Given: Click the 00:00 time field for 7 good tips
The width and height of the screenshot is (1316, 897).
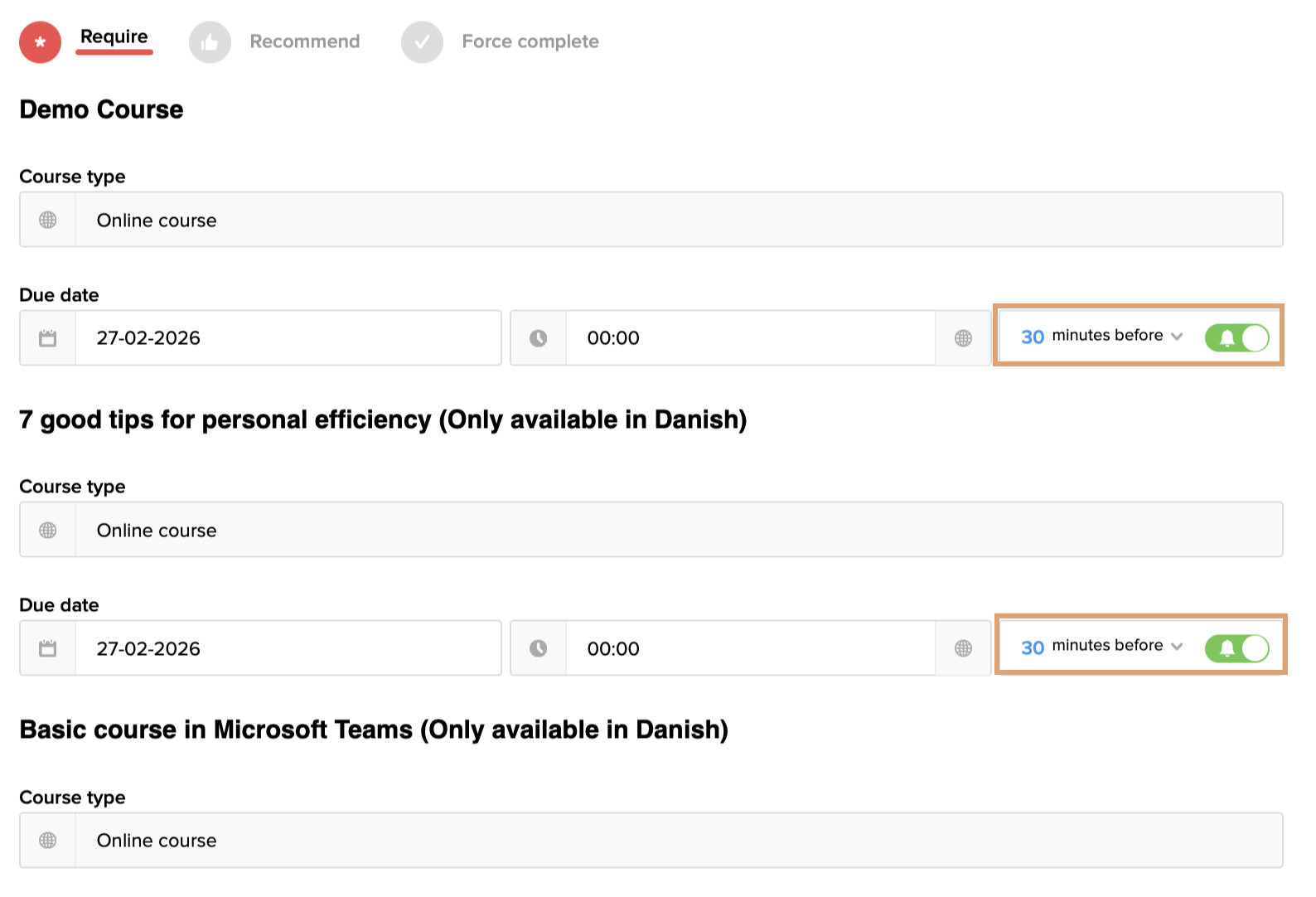Looking at the screenshot, I should pos(749,648).
